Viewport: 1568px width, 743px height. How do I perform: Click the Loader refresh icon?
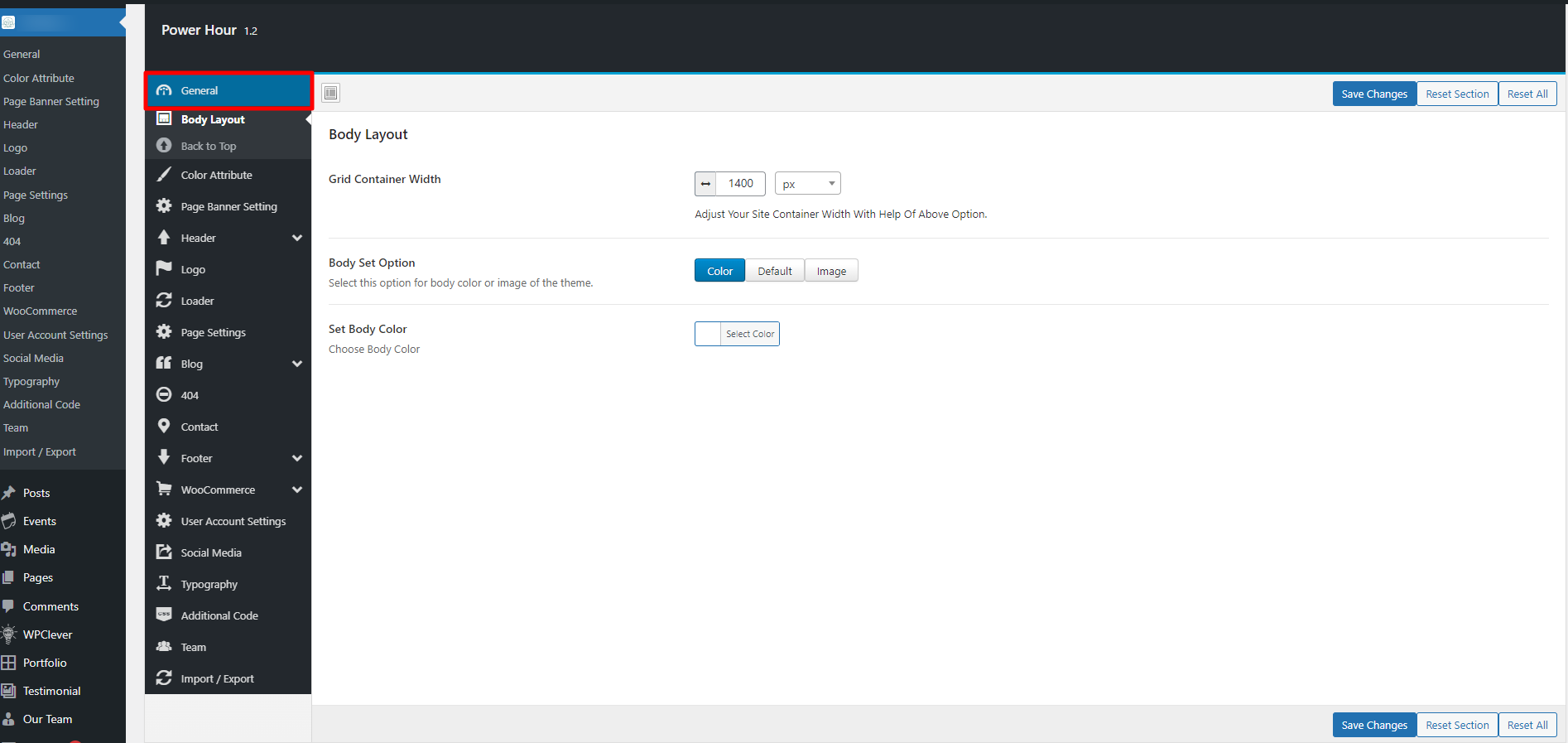(164, 300)
